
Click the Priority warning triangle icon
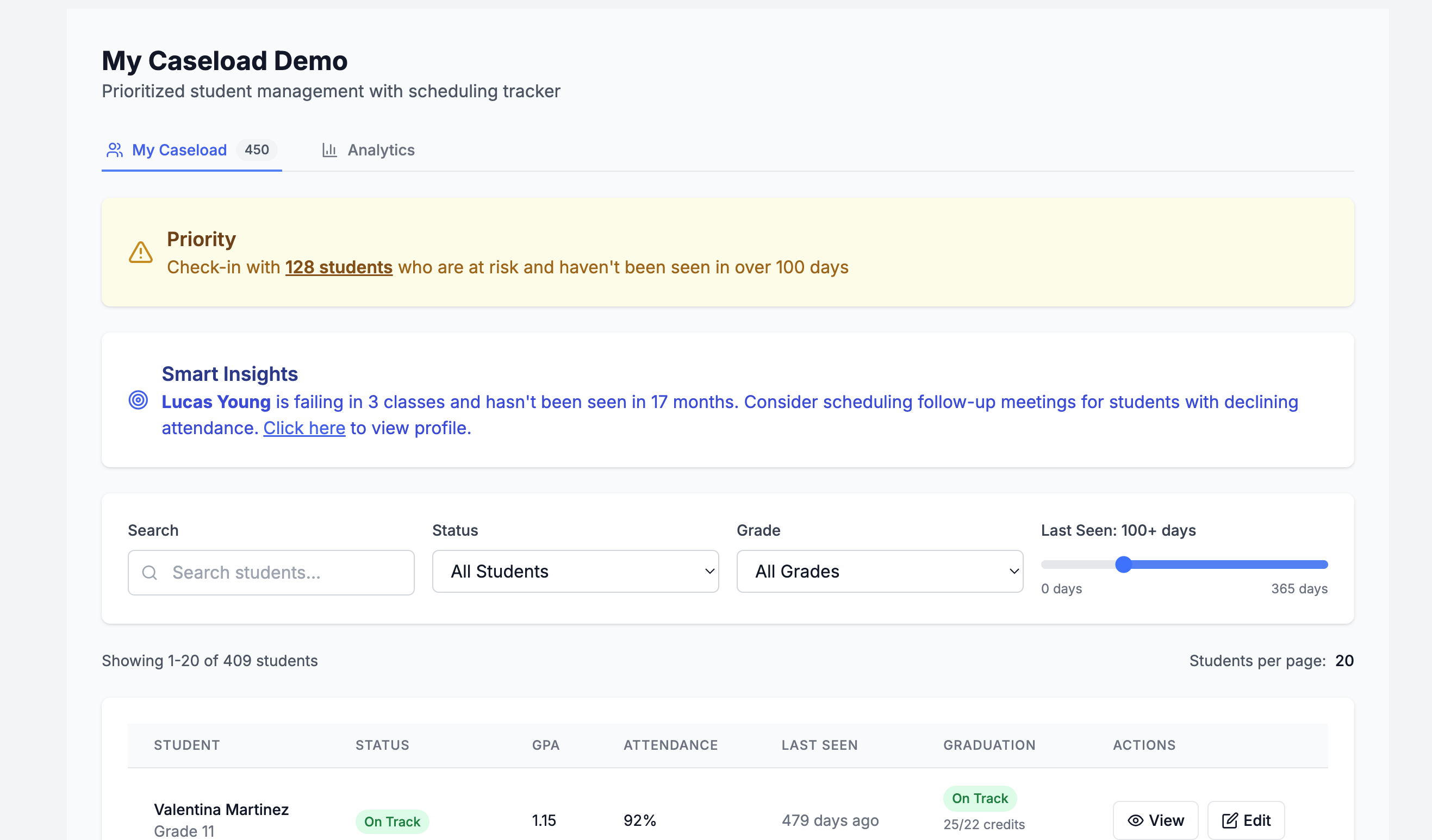pos(140,253)
